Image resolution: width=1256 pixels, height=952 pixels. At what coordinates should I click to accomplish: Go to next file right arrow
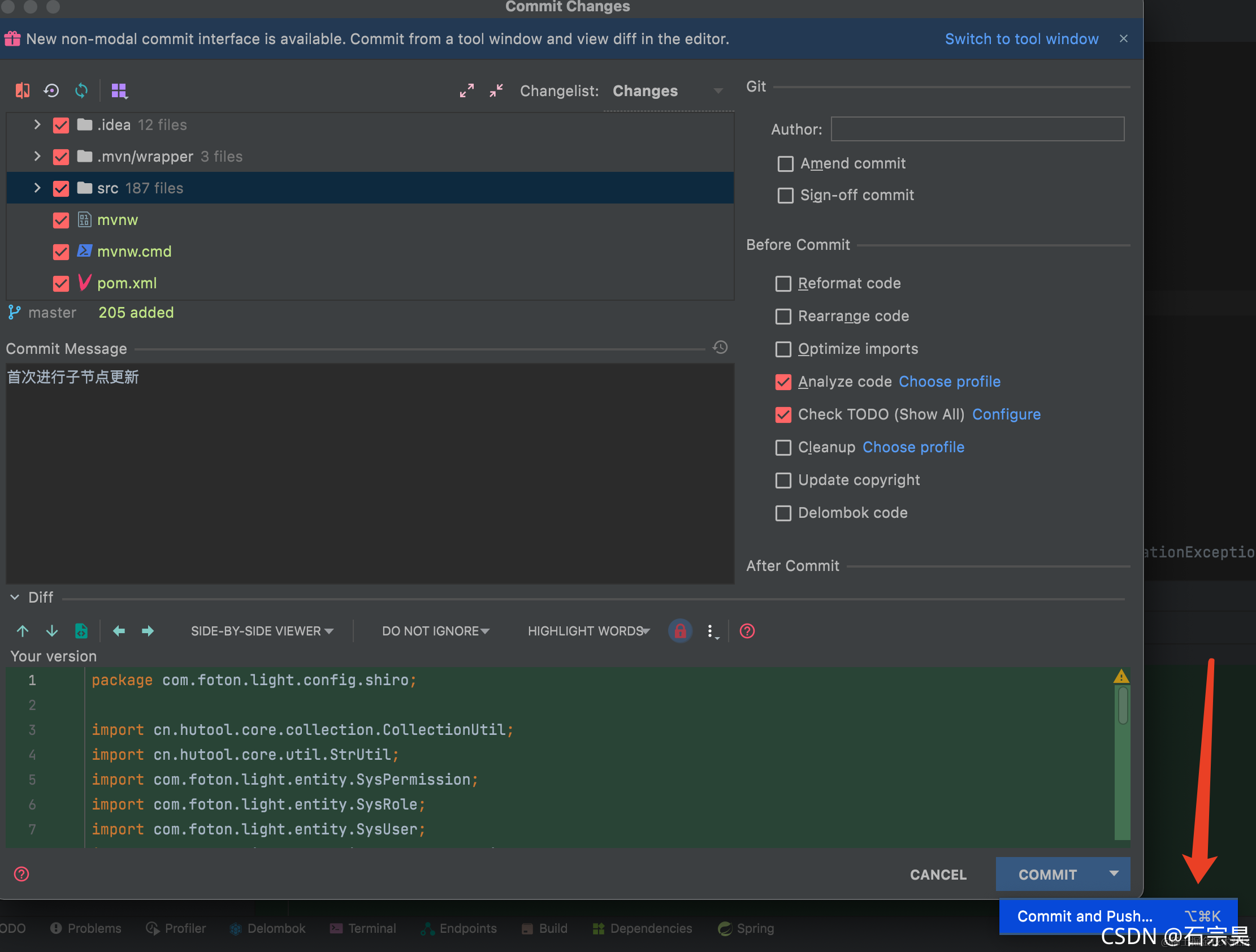click(148, 630)
